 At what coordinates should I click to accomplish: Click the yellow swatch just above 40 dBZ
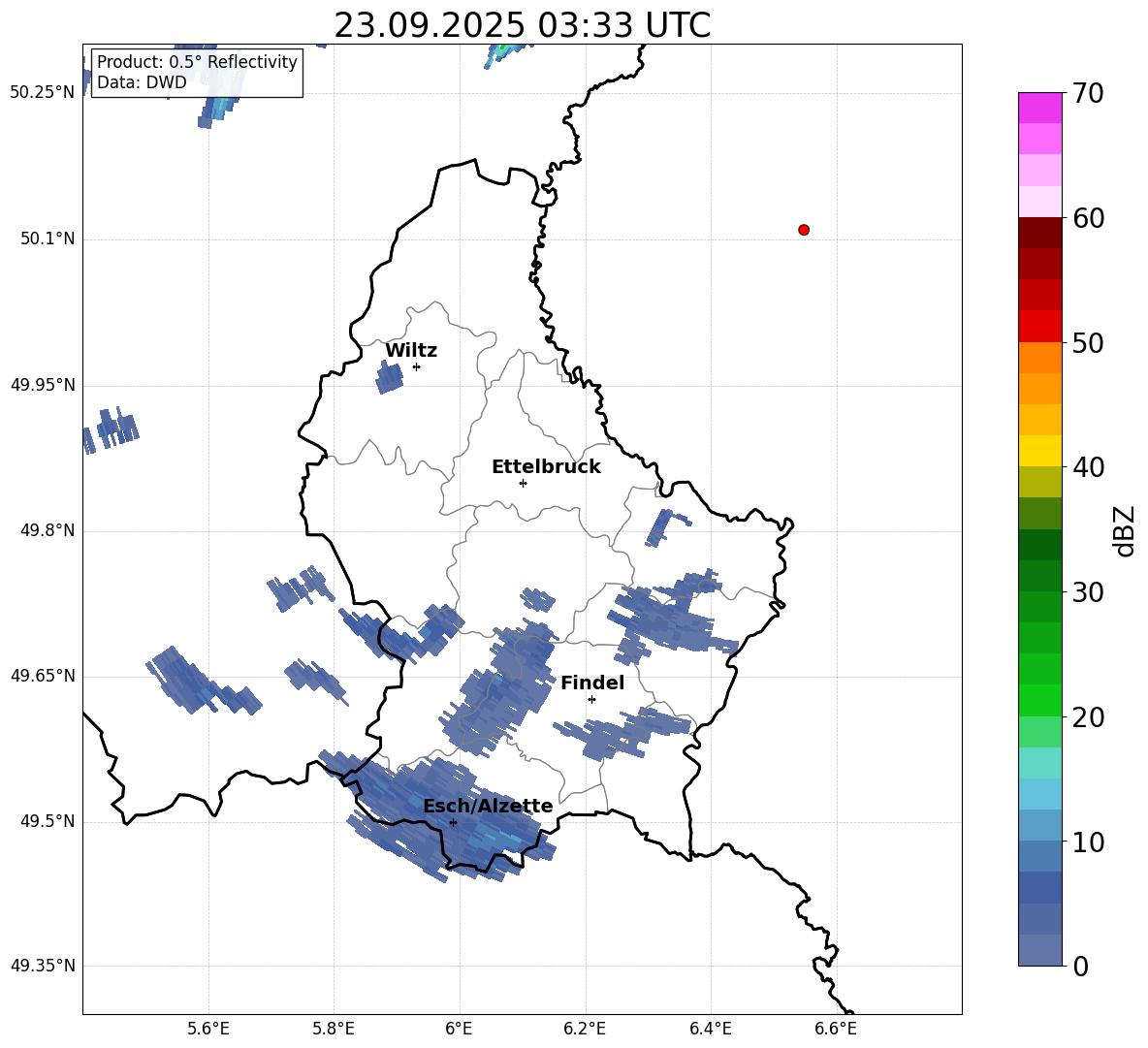1040,452
